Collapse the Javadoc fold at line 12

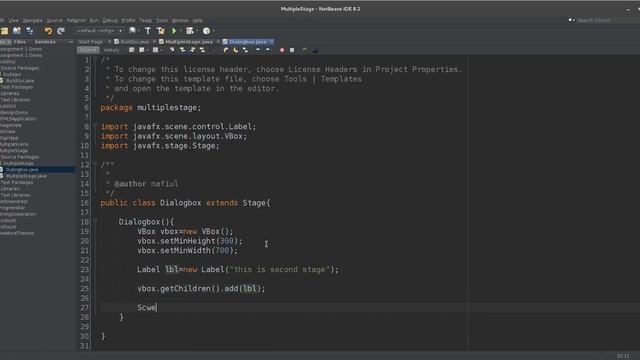point(95,164)
